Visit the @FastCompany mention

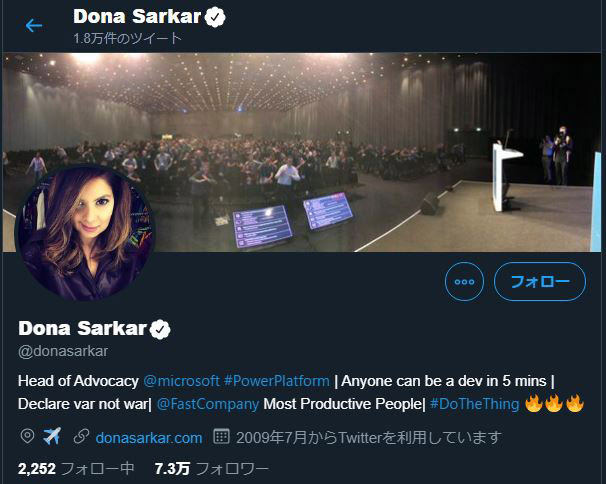[208, 404]
